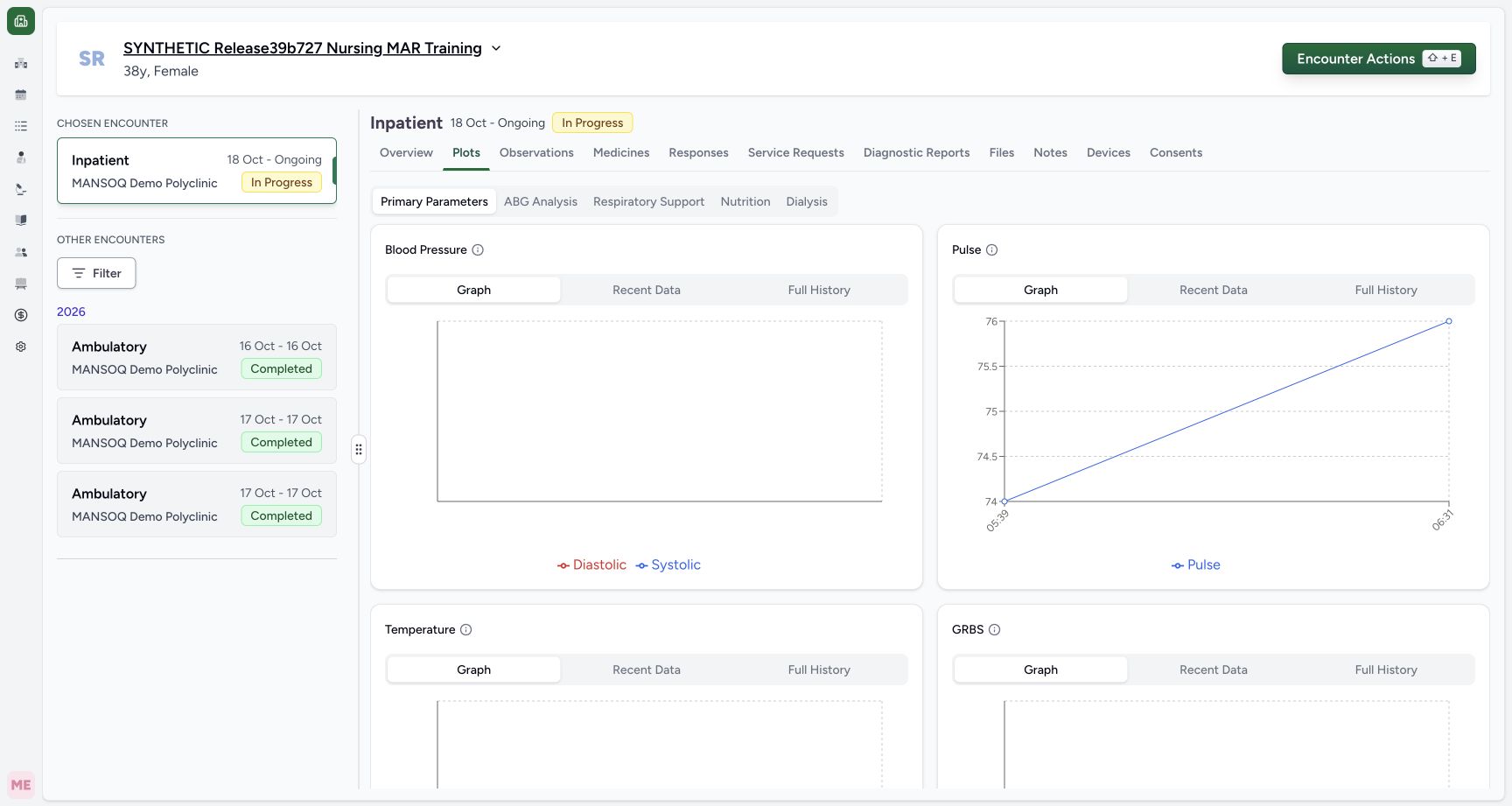
Task: Toggle the Diastolic series in legend
Action: tap(591, 564)
